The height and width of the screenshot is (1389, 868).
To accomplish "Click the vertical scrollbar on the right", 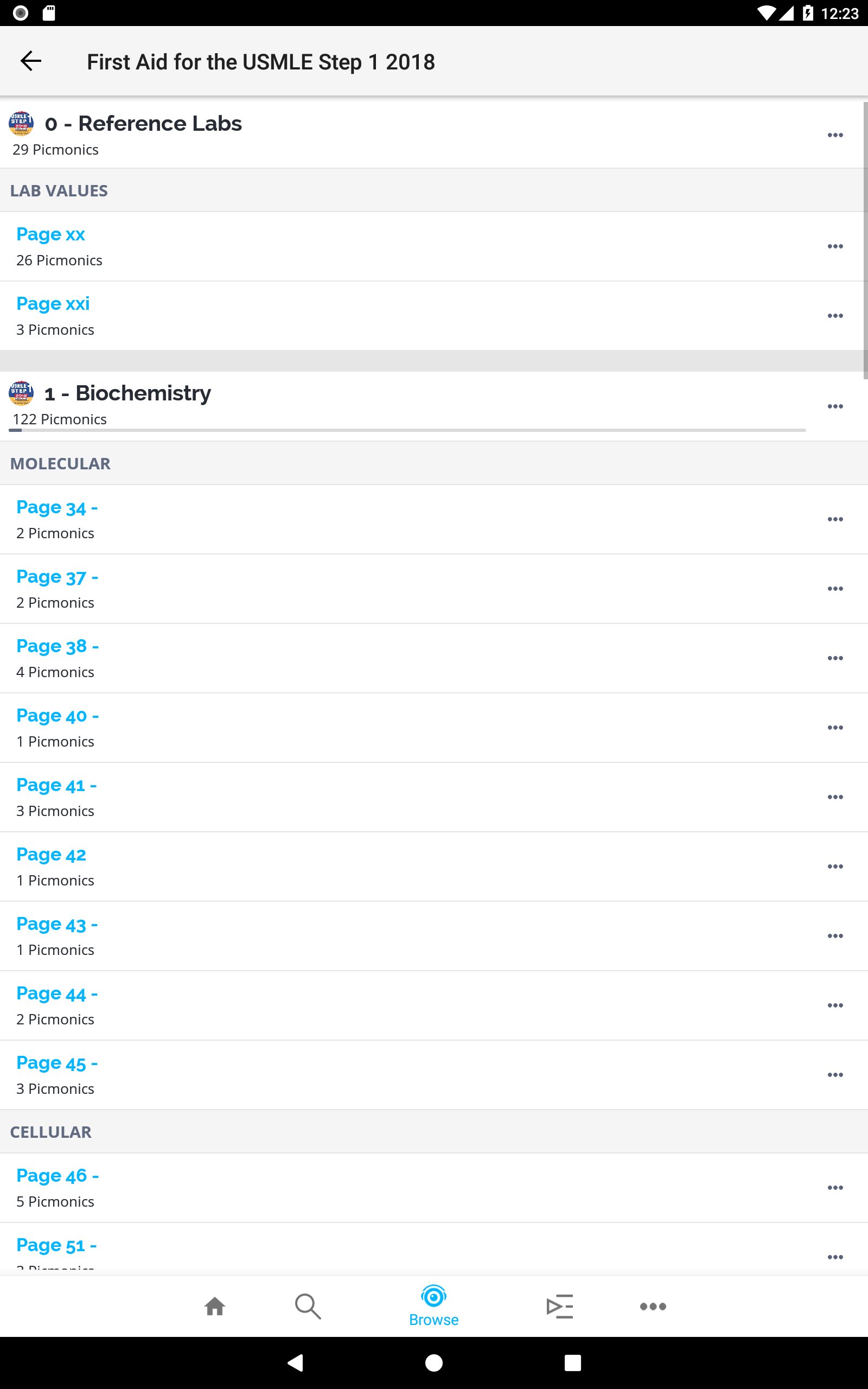I will (x=865, y=241).
